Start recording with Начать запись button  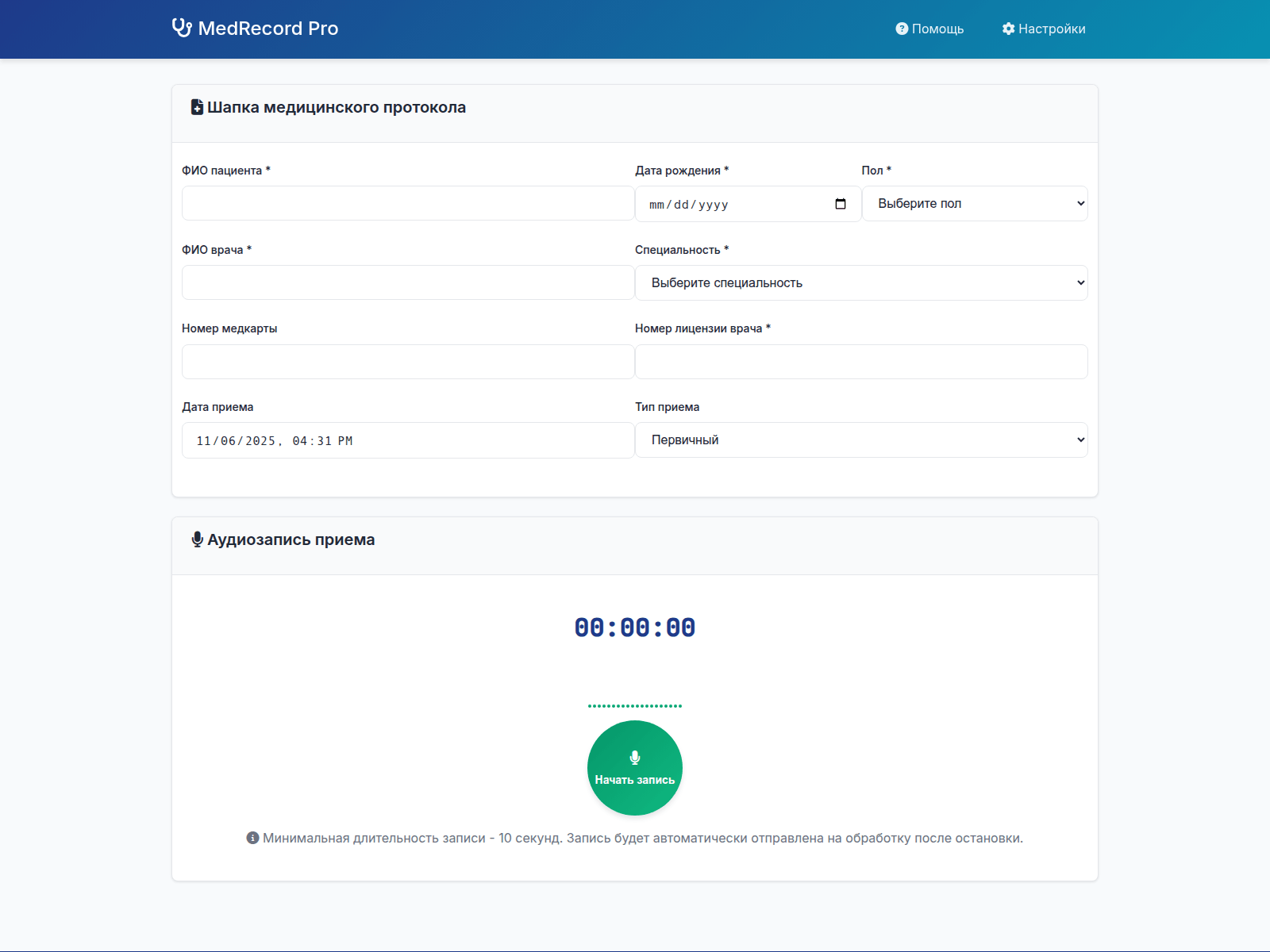pyautogui.click(x=635, y=768)
